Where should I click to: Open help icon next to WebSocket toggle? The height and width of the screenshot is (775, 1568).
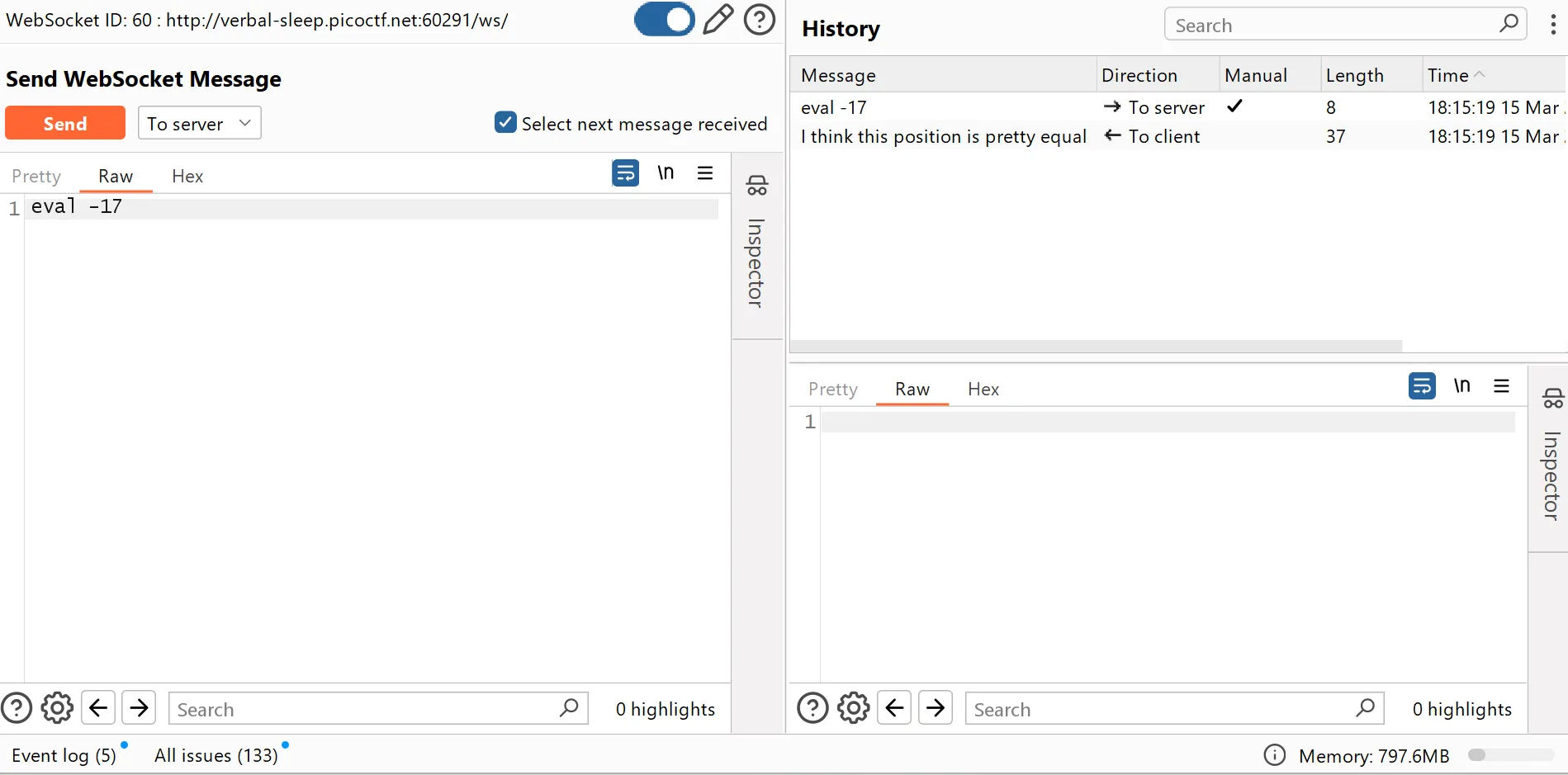tap(759, 20)
